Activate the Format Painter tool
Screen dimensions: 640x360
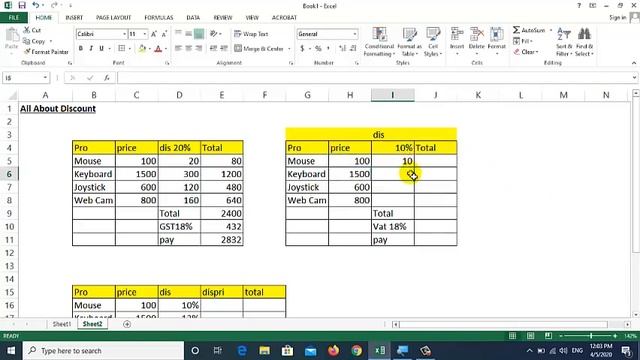pos(46,52)
